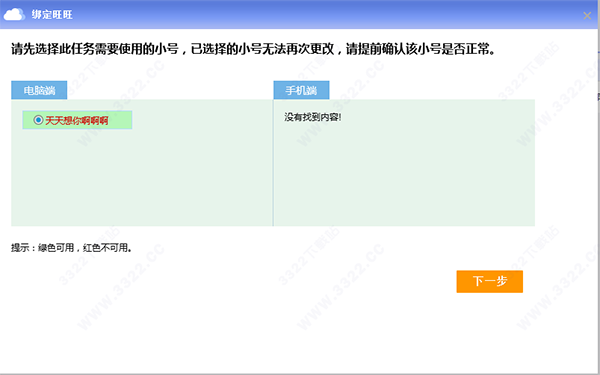Switch to the 手机端 tab

[x=301, y=90]
